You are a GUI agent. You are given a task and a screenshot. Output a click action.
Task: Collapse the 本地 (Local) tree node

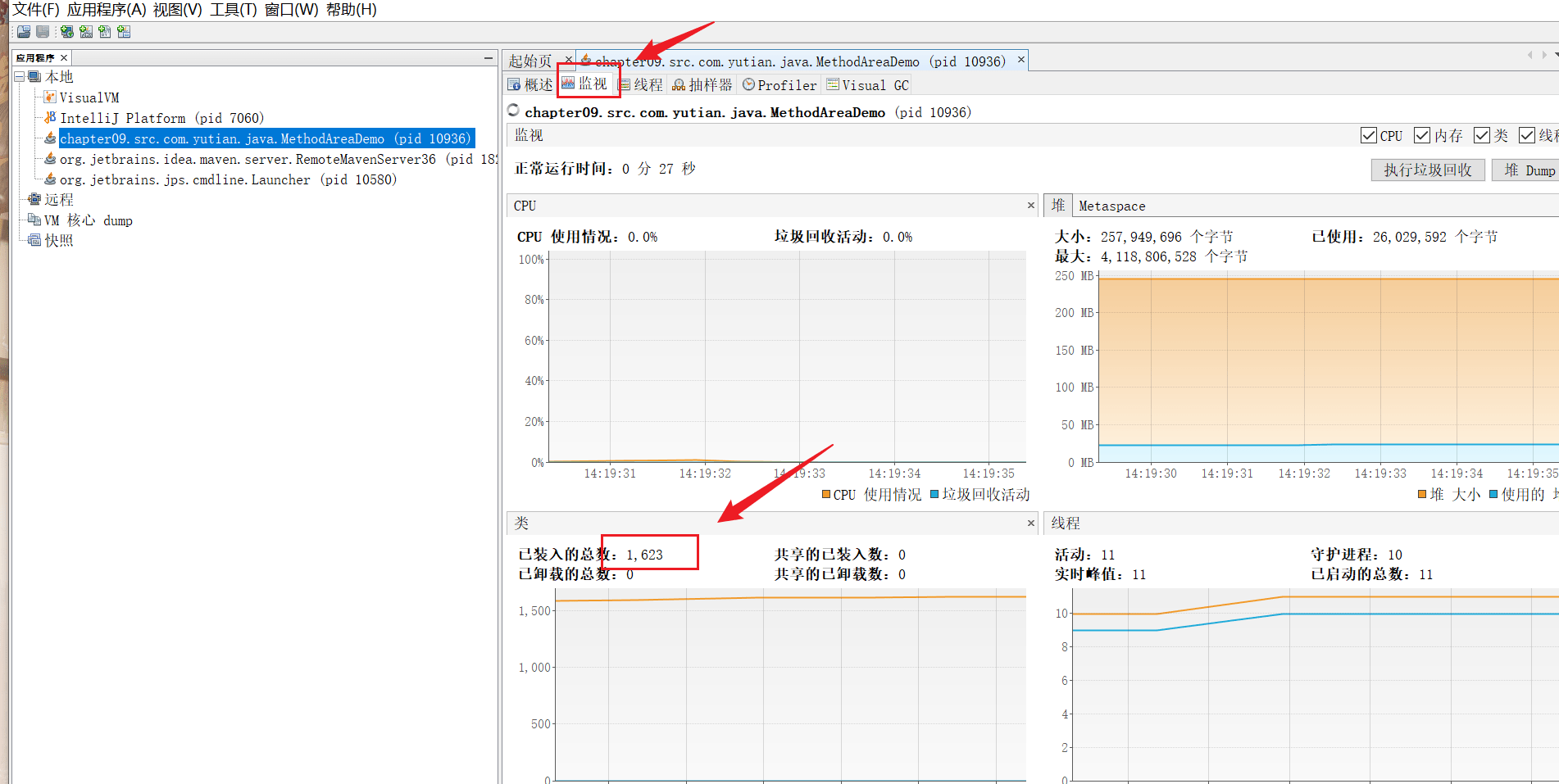coord(19,77)
